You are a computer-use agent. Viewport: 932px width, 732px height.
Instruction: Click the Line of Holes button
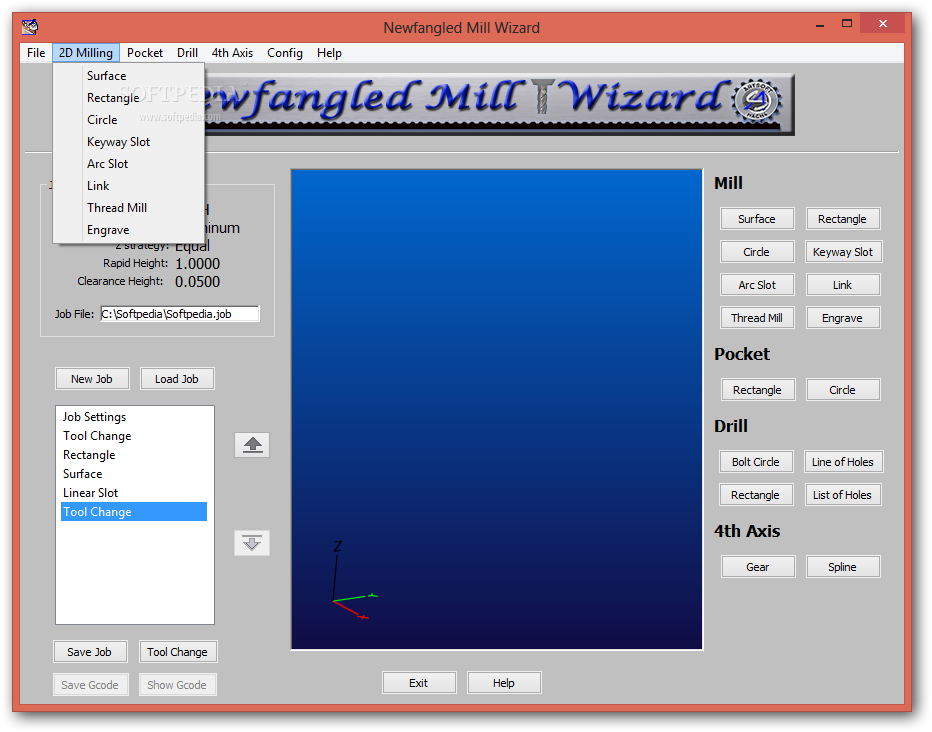point(843,462)
